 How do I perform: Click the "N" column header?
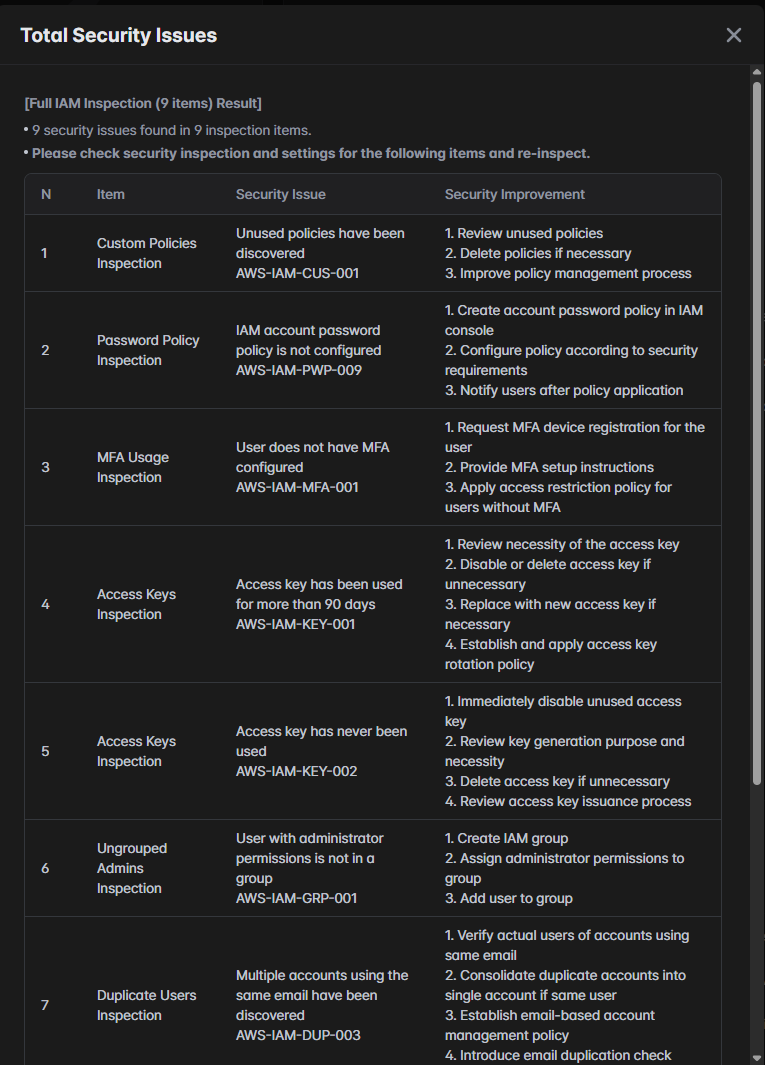46,194
